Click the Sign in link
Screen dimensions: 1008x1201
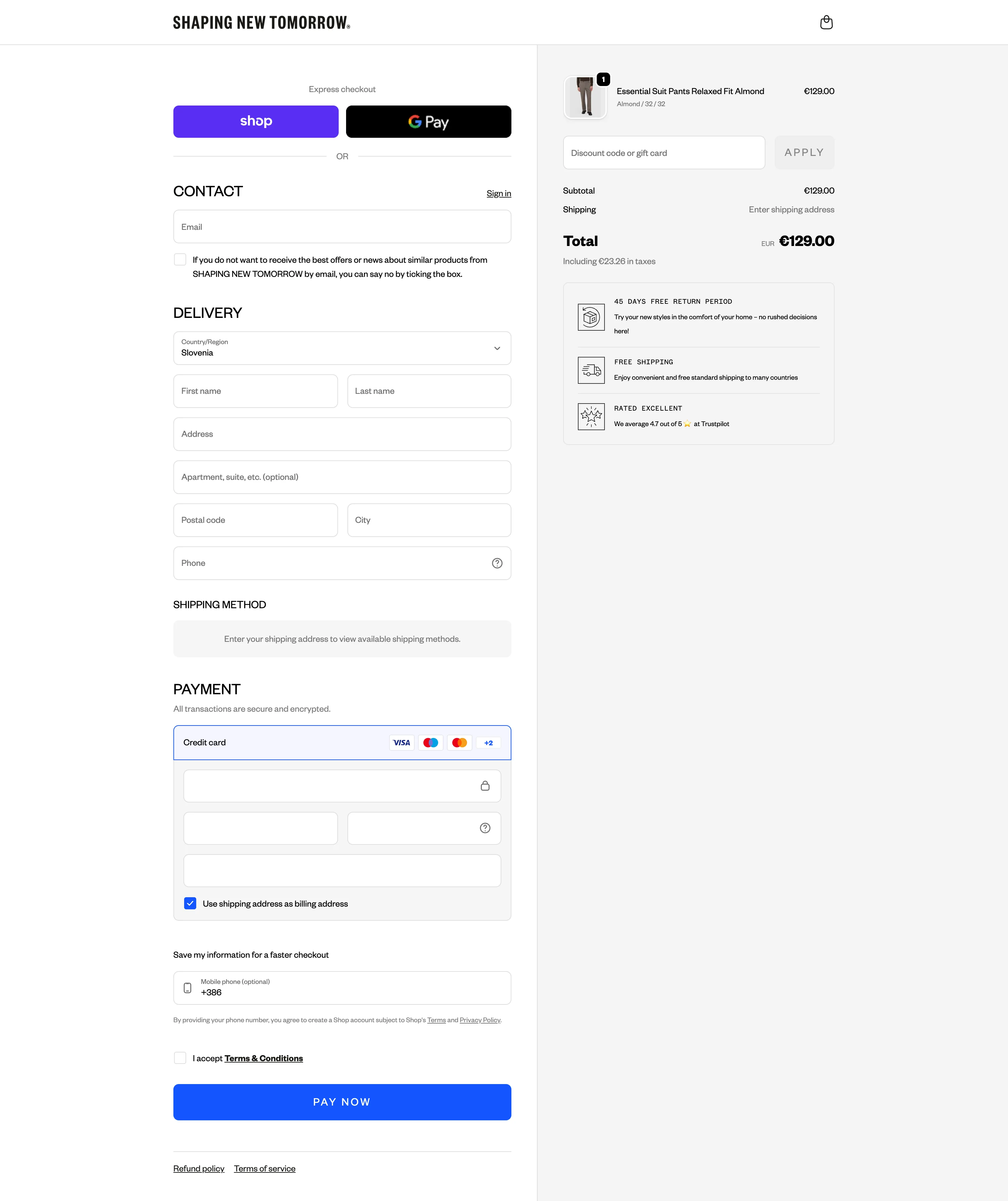[x=499, y=193]
